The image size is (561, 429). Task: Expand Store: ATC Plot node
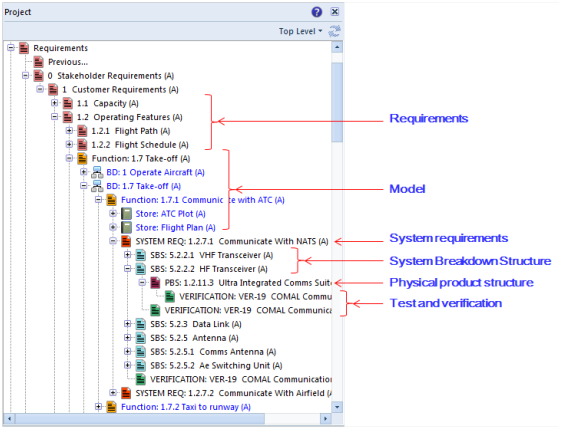[113, 213]
